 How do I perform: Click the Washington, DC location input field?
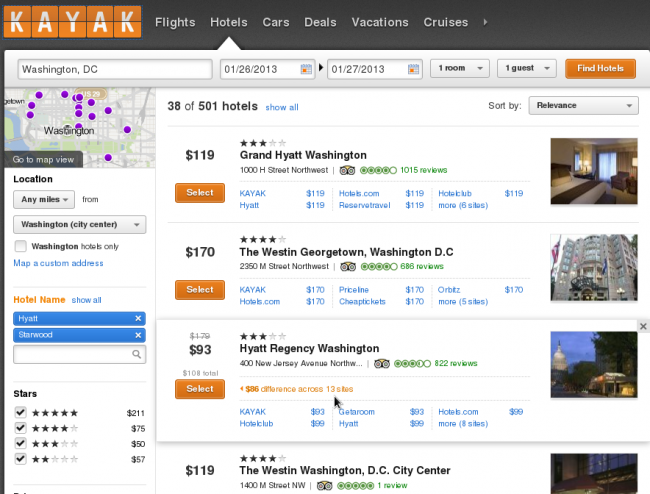click(x=115, y=69)
